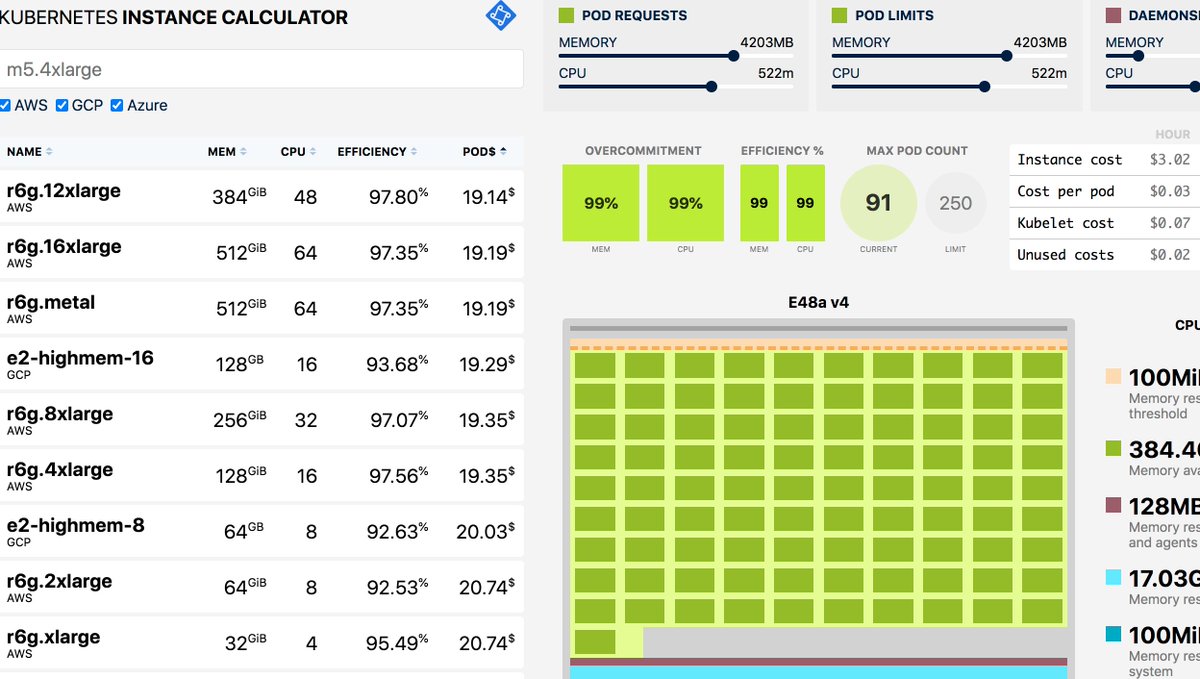
Task: Sort table by CPU column arrows
Action: pyautogui.click(x=312, y=152)
